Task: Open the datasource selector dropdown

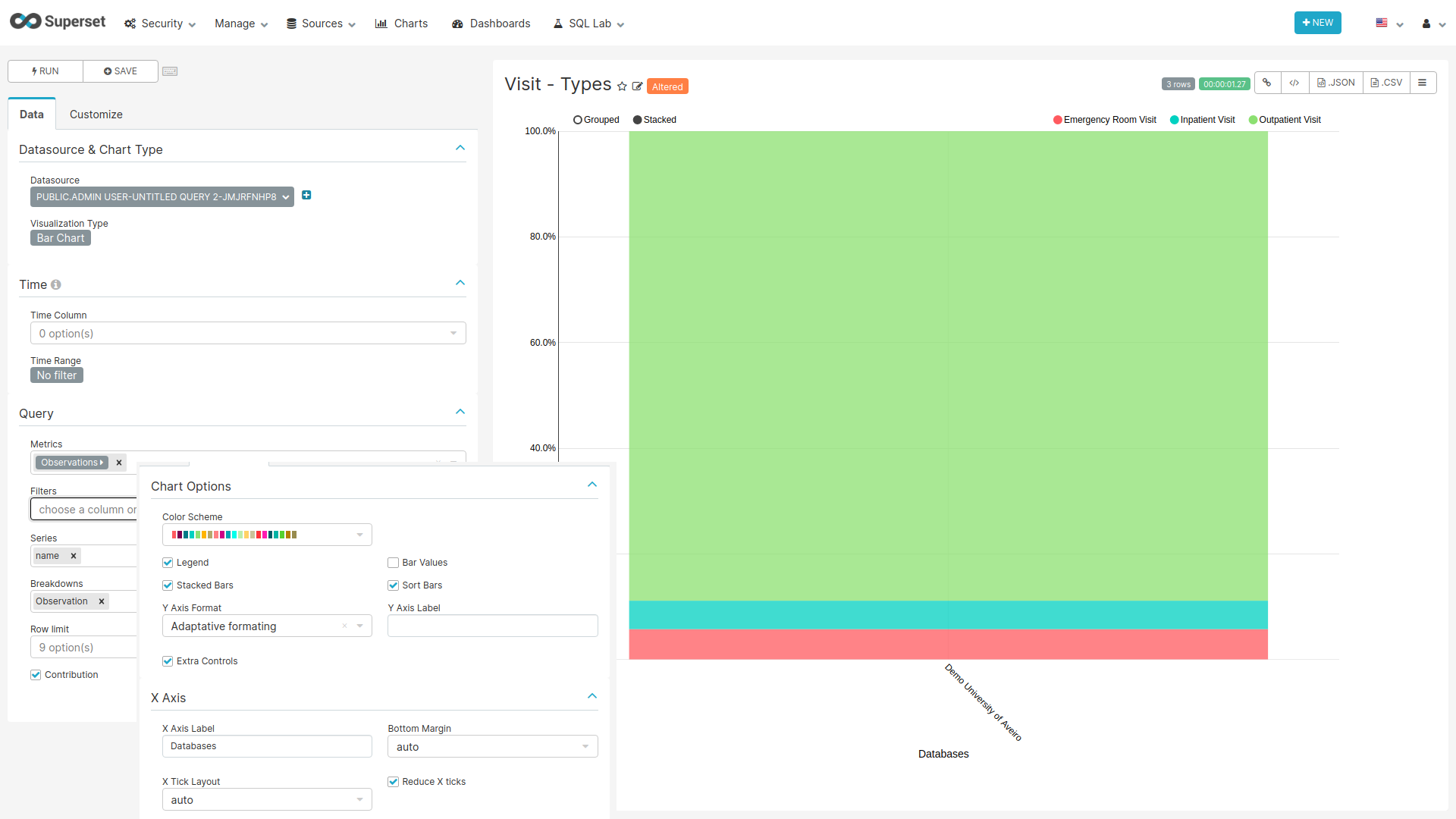Action: coord(162,197)
